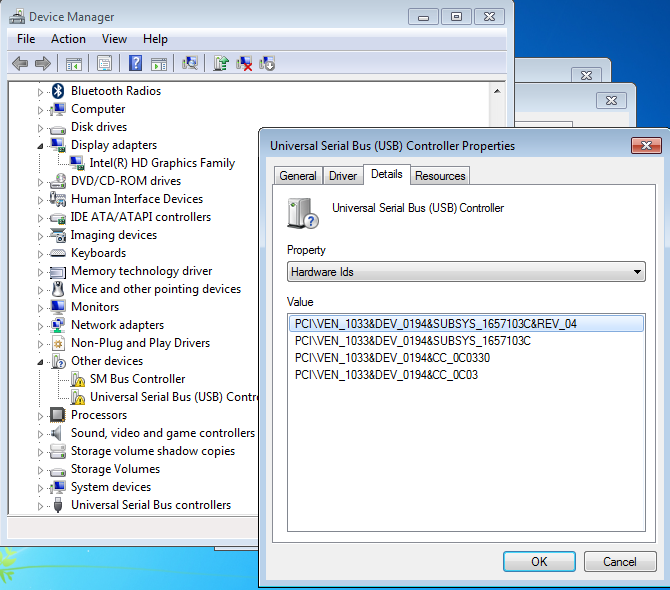This screenshot has height=590, width=670.
Task: Switch to the Resources tab
Action: tap(440, 175)
